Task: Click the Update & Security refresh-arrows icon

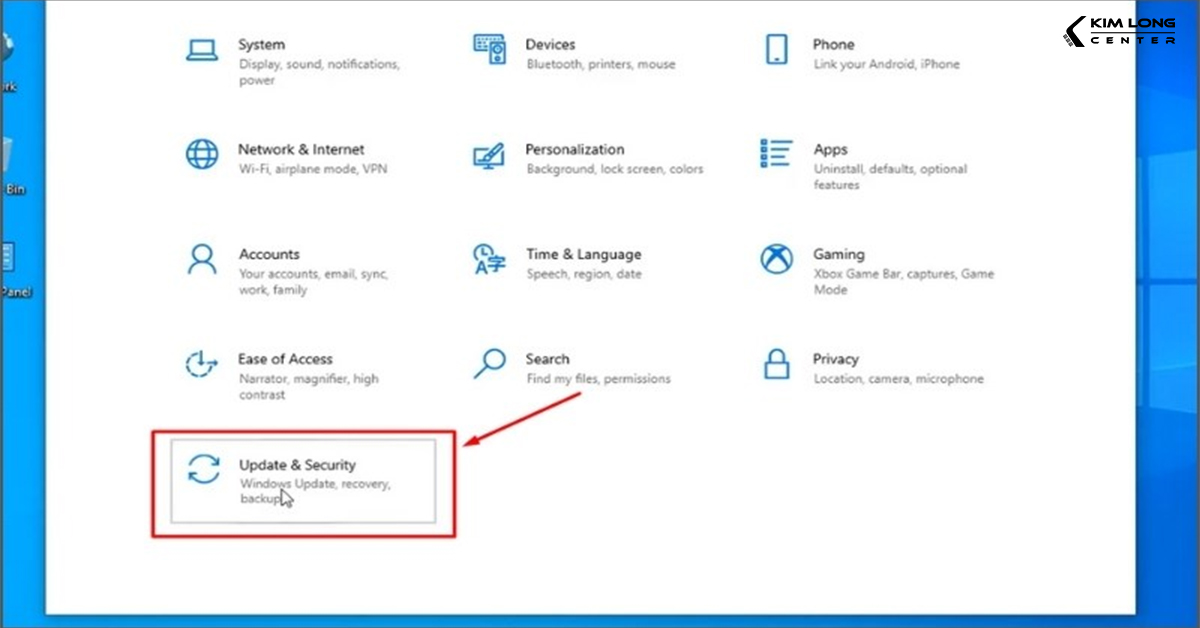Action: pyautogui.click(x=204, y=469)
